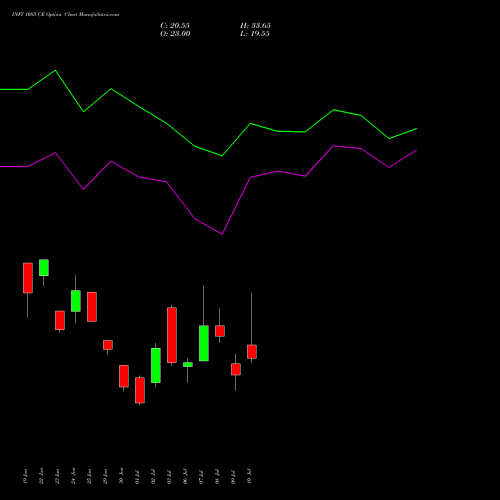Select the 24 Jun date label
Image resolution: width=500 pixels, height=500 pixels.
click(74, 476)
